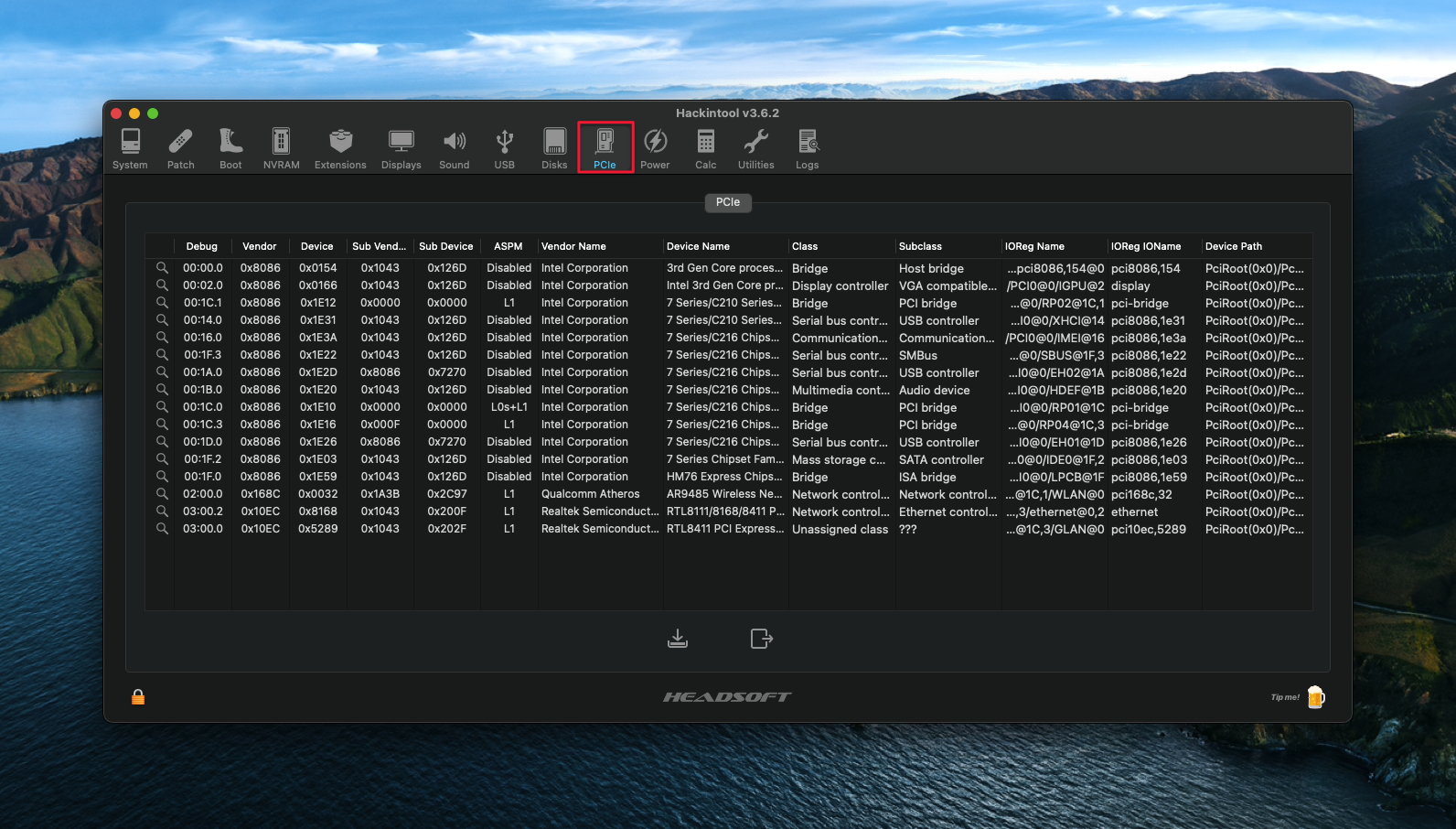The image size is (1456, 829).
Task: Open the Utilities section
Action: pyautogui.click(x=755, y=148)
